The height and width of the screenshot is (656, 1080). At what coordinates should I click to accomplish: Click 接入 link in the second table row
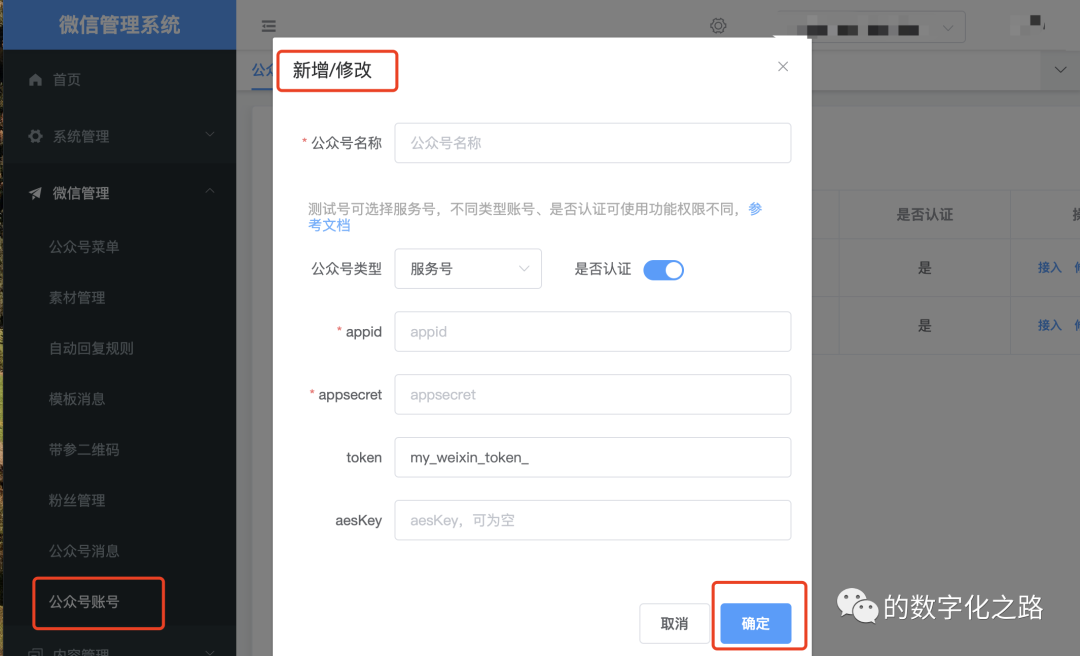point(1050,325)
